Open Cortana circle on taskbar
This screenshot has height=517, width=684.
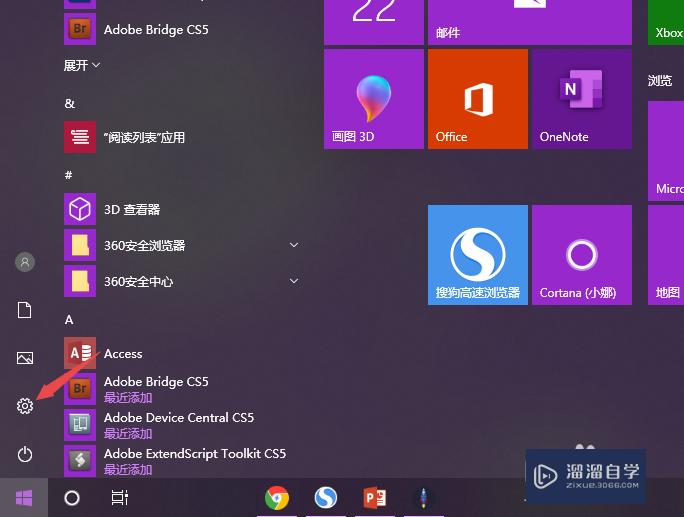click(72, 497)
